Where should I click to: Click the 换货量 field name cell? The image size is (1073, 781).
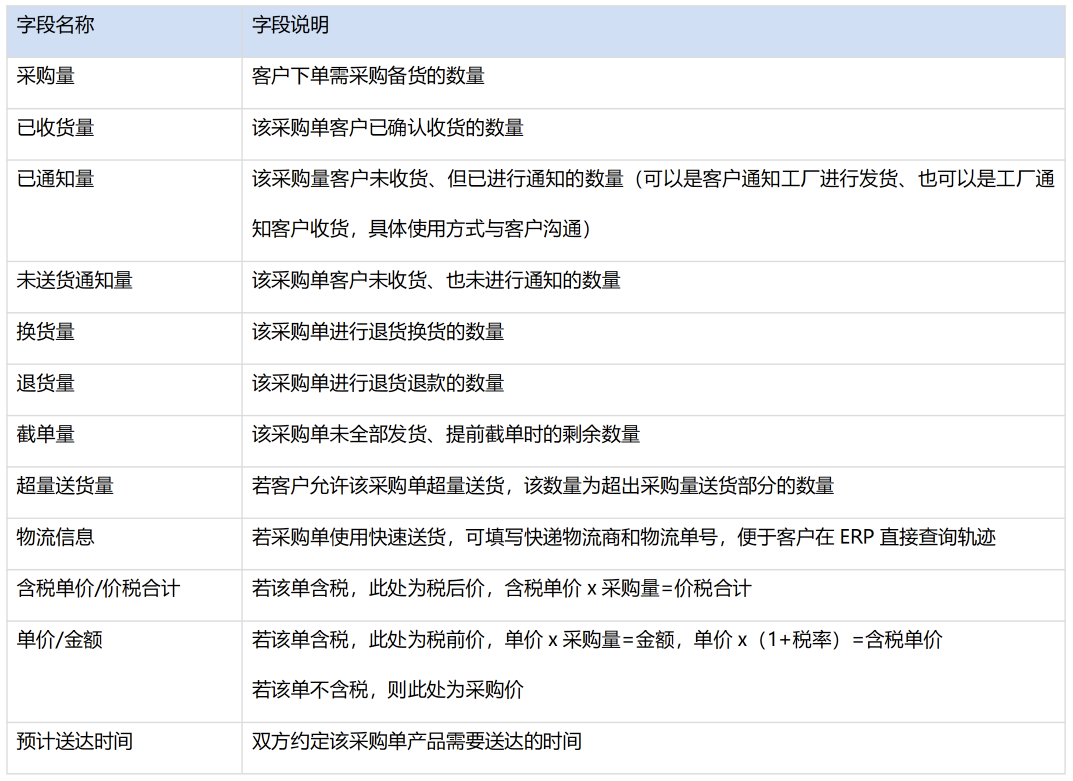46,332
